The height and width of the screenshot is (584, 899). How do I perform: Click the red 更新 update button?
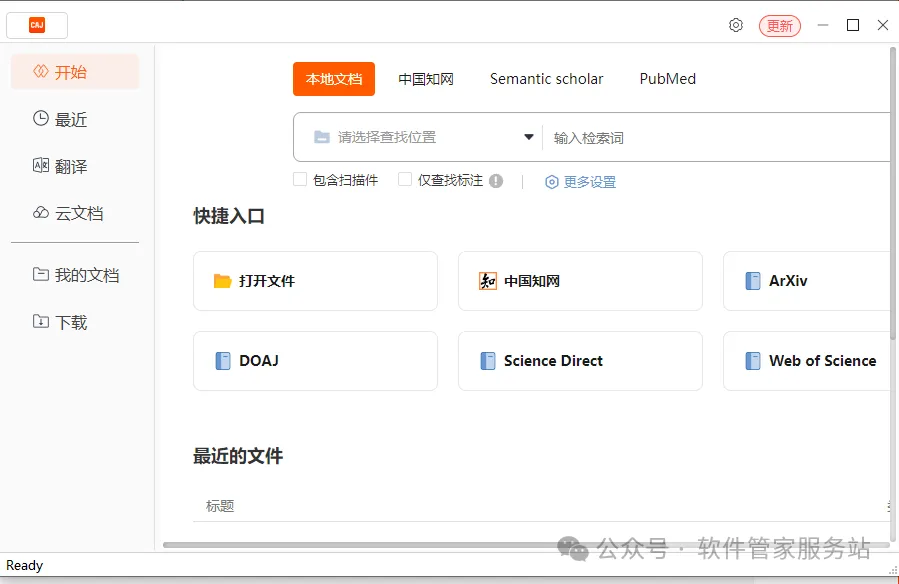click(x=780, y=26)
